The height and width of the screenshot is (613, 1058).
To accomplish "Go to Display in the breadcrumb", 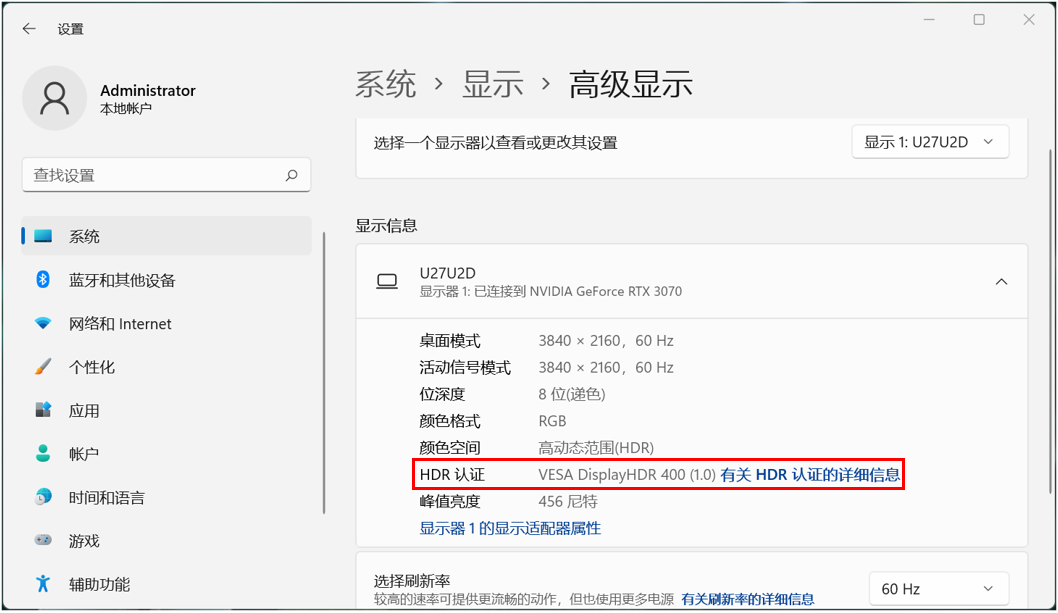I will [492, 84].
